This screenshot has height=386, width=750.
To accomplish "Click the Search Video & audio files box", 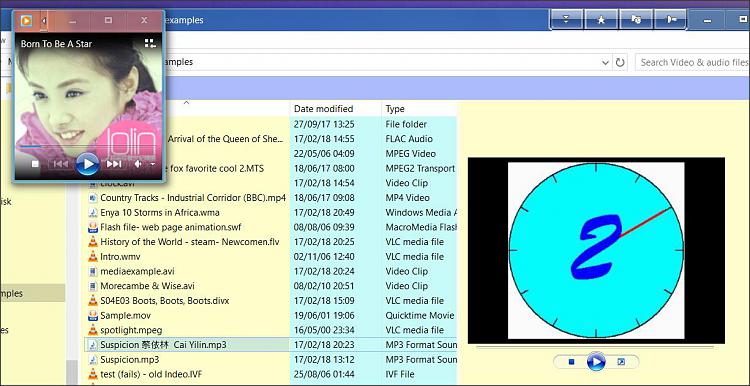I will (x=692, y=62).
